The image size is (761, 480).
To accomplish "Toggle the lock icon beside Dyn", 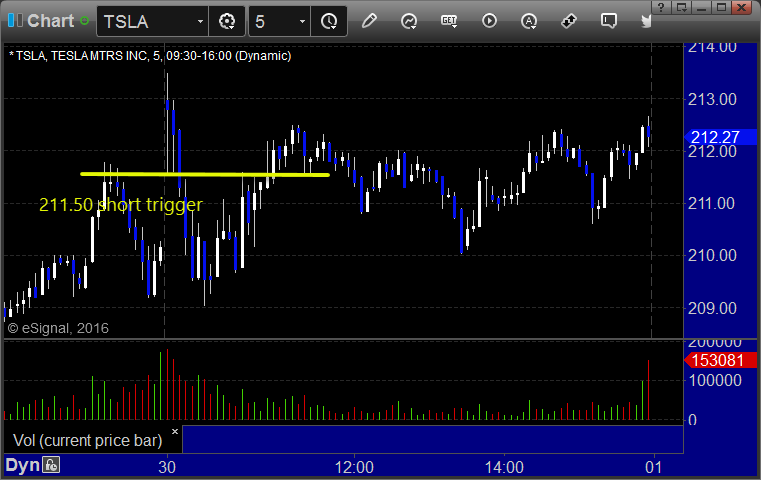I will pyautogui.click(x=51, y=465).
